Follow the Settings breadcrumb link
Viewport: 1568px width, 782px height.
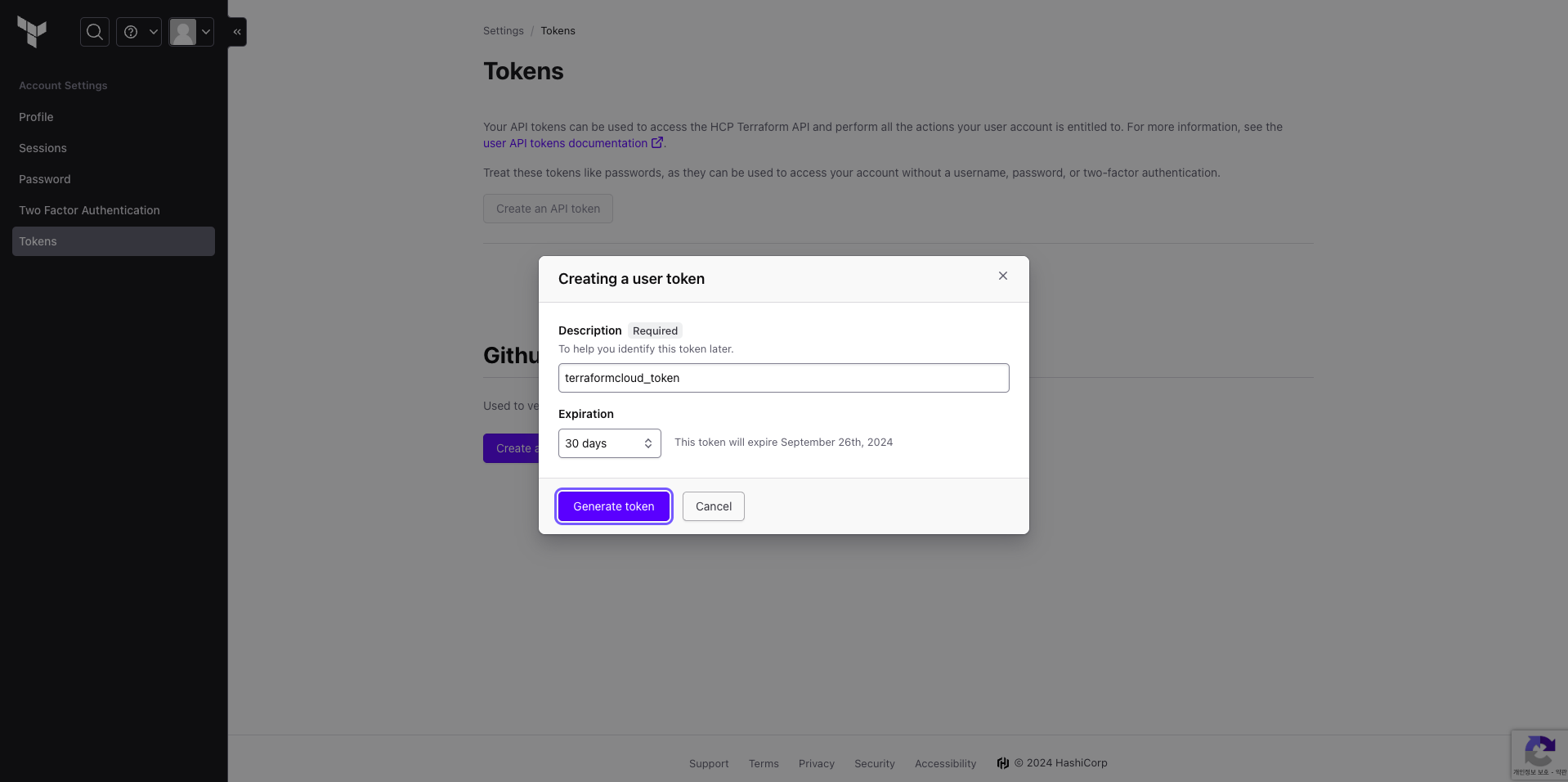[x=503, y=31]
